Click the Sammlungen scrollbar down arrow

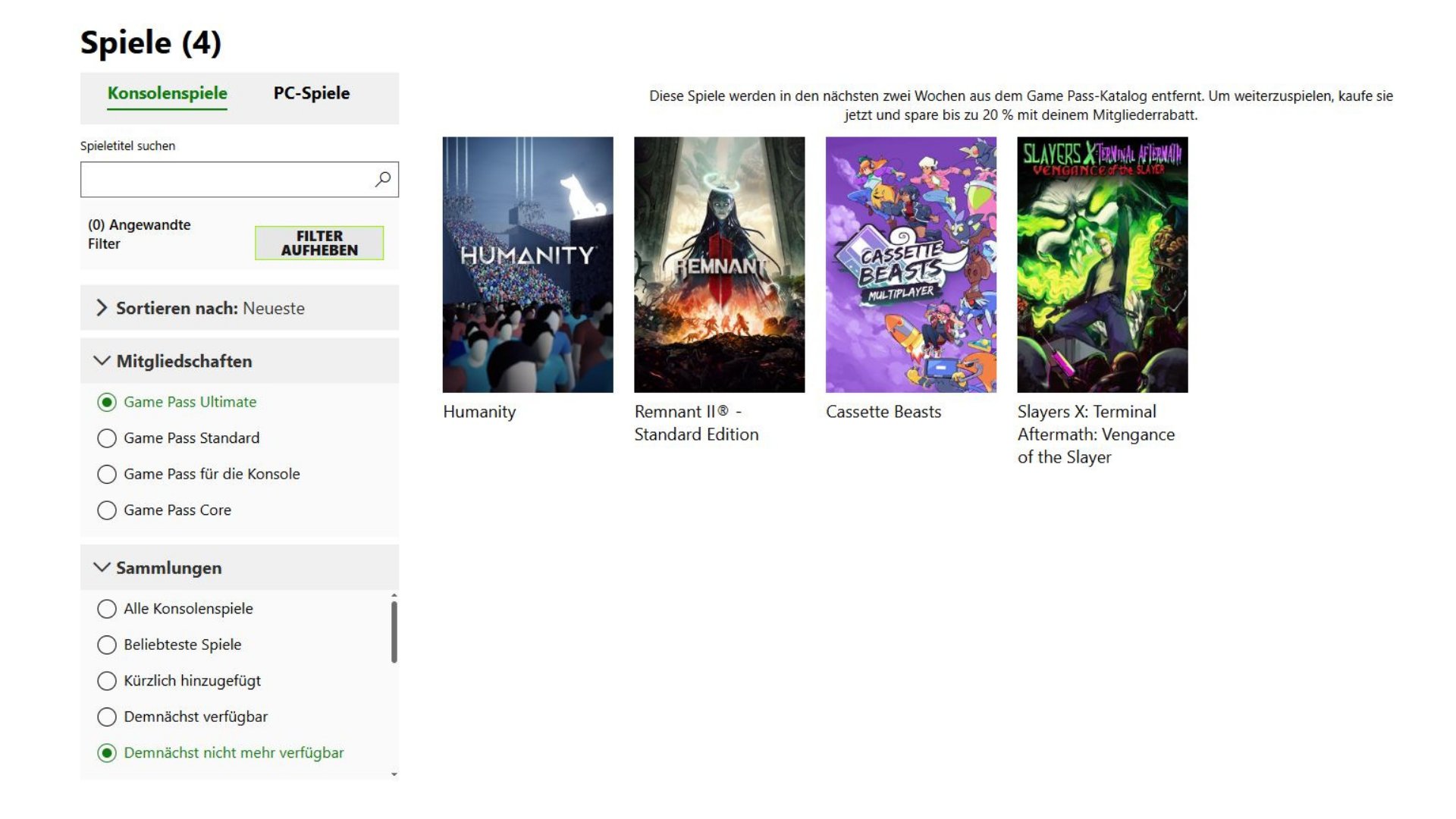(394, 774)
